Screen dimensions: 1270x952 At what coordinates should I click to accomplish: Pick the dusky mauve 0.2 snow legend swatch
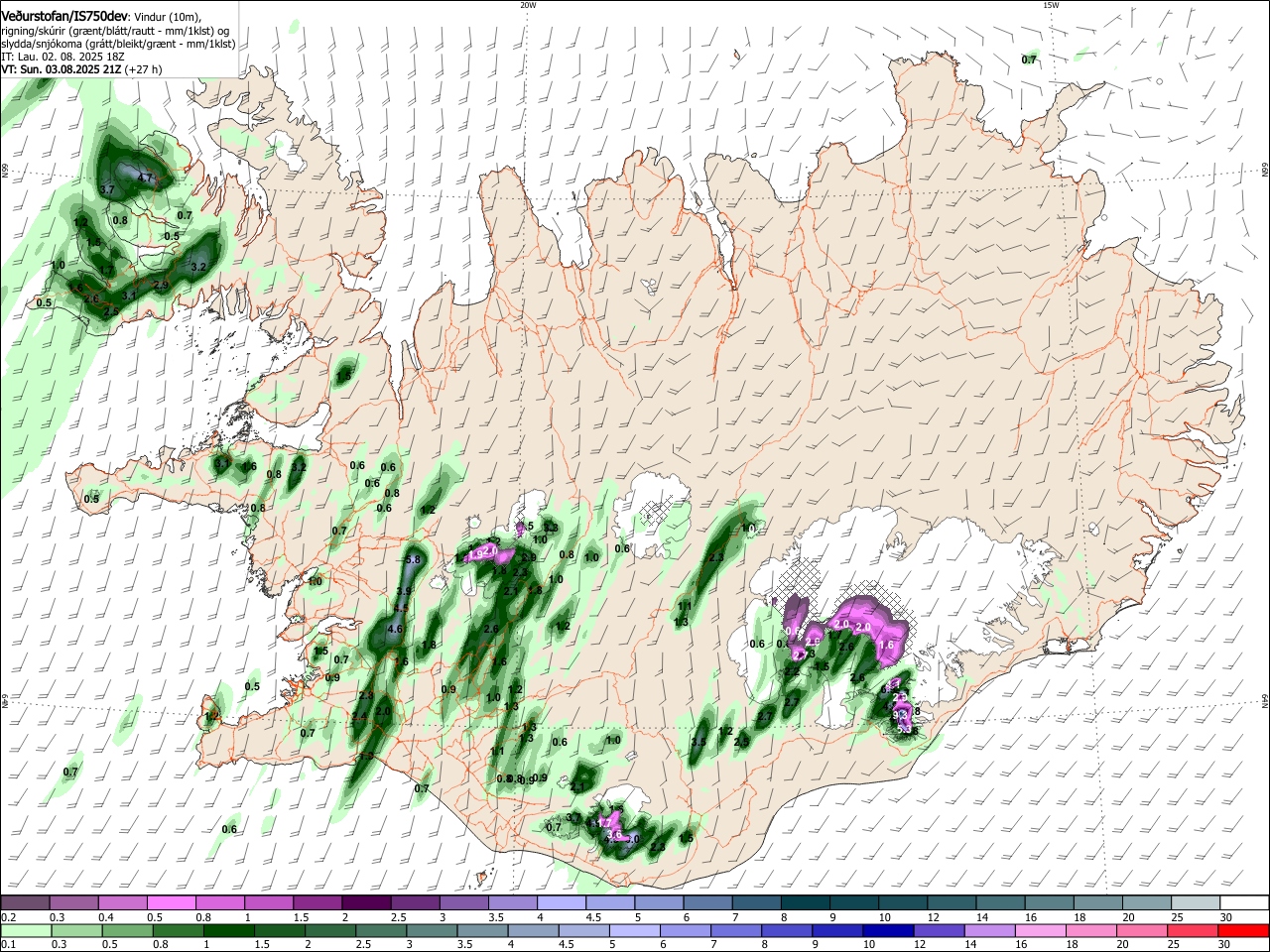[x=25, y=903]
